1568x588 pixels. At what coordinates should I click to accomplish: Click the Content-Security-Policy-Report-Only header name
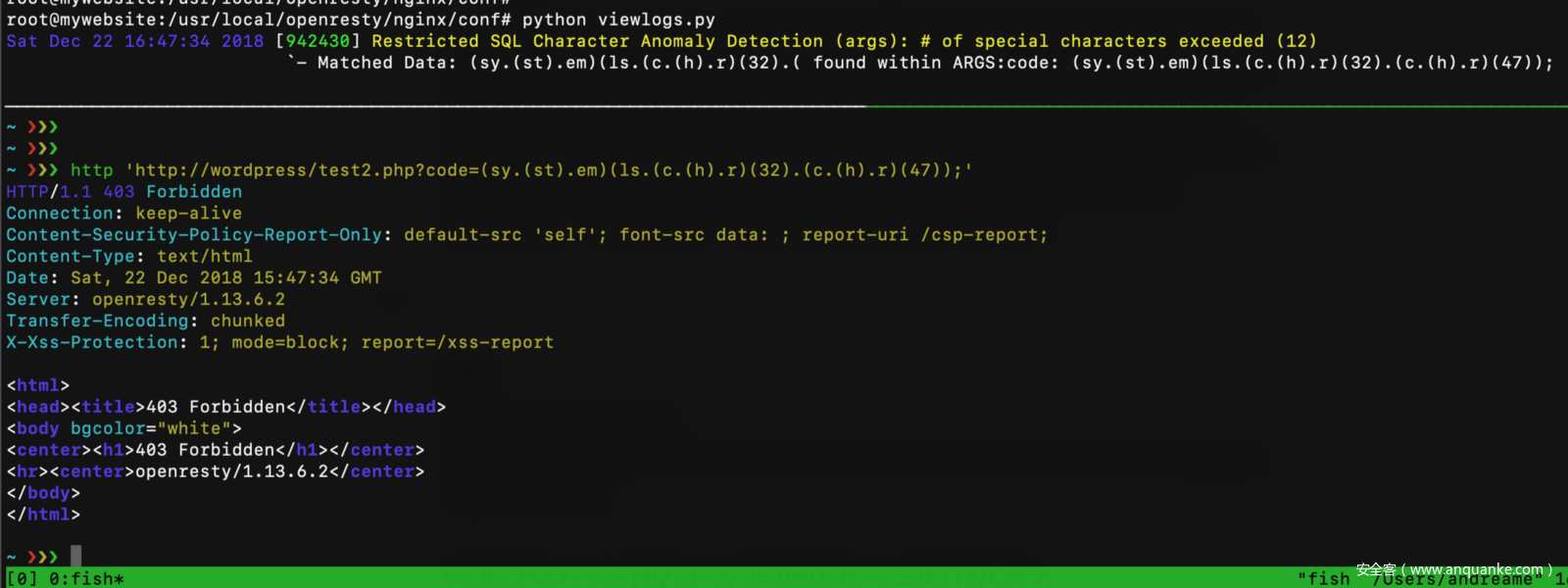(193, 235)
